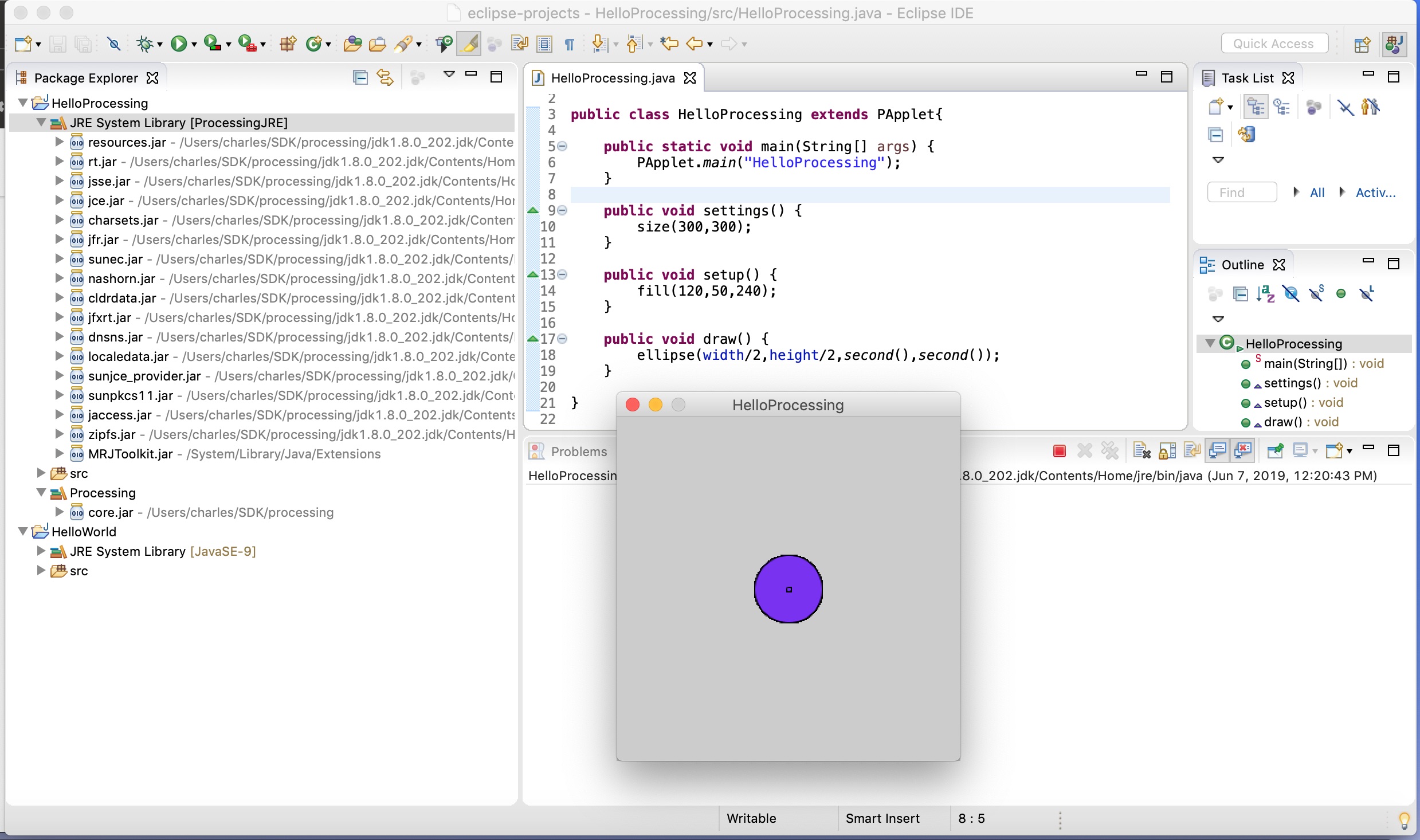This screenshot has height=840, width=1420.
Task: Toggle Scroll Lock in the Console
Action: tap(1167, 451)
